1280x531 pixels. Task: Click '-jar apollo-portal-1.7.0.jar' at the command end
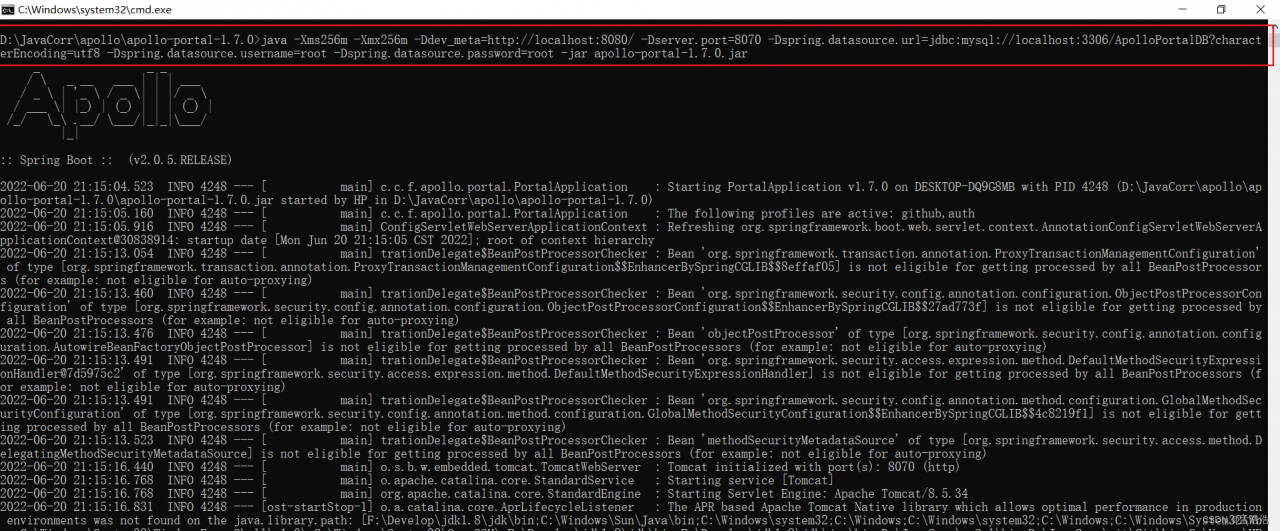tap(654, 53)
